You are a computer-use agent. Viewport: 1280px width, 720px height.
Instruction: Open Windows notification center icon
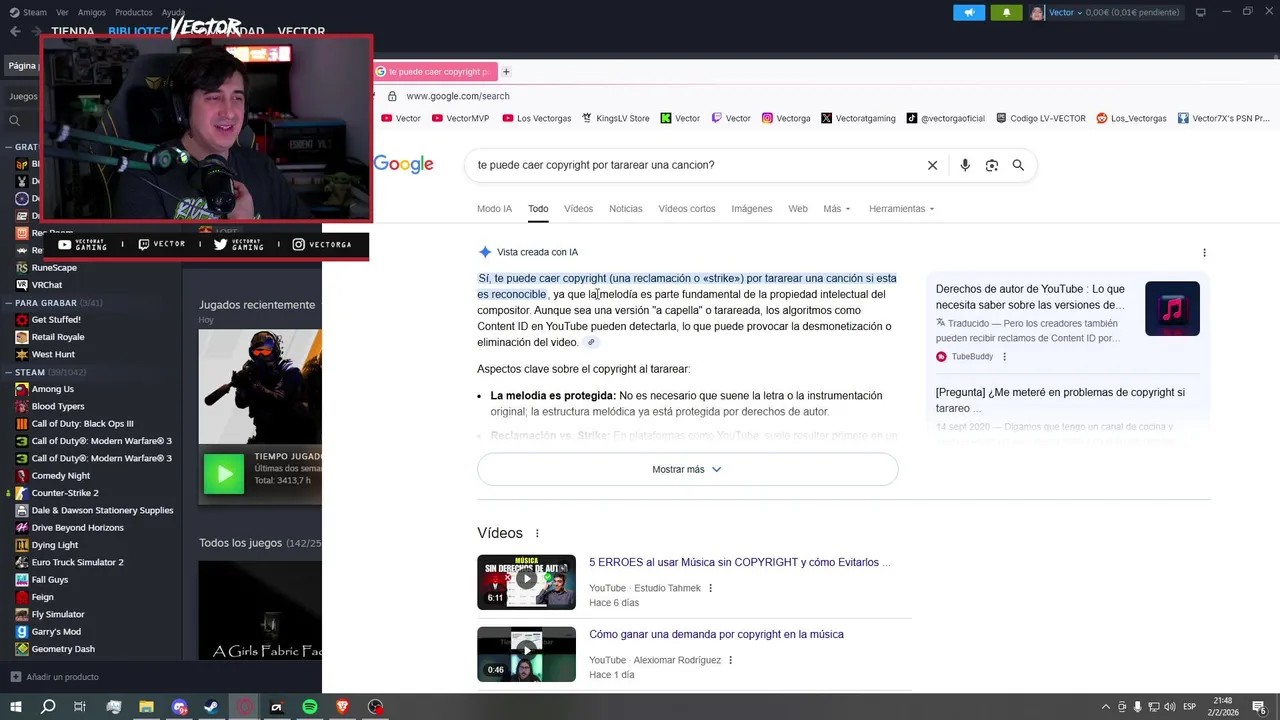coord(1259,707)
